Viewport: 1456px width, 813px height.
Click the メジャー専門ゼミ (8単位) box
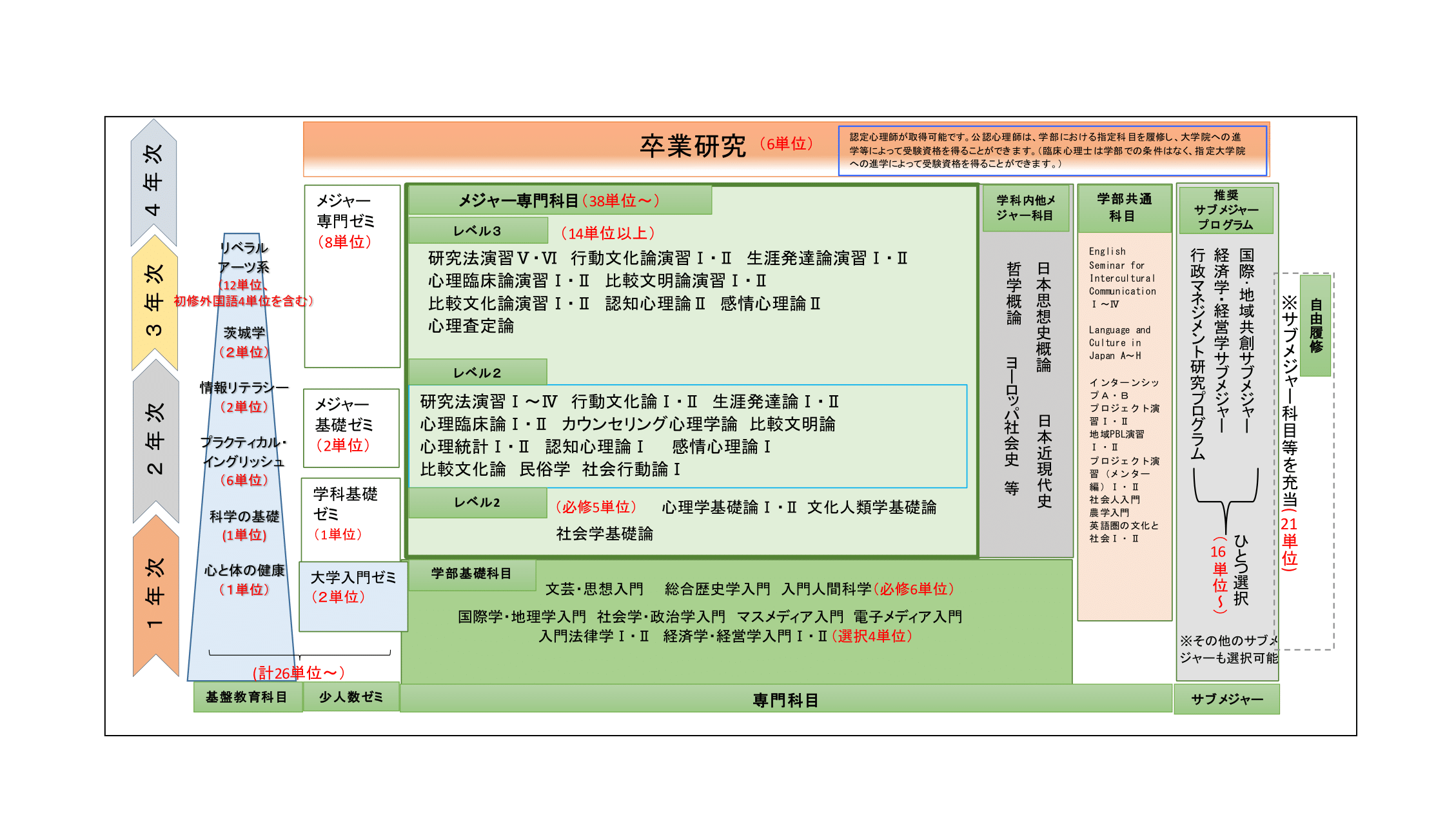(352, 276)
